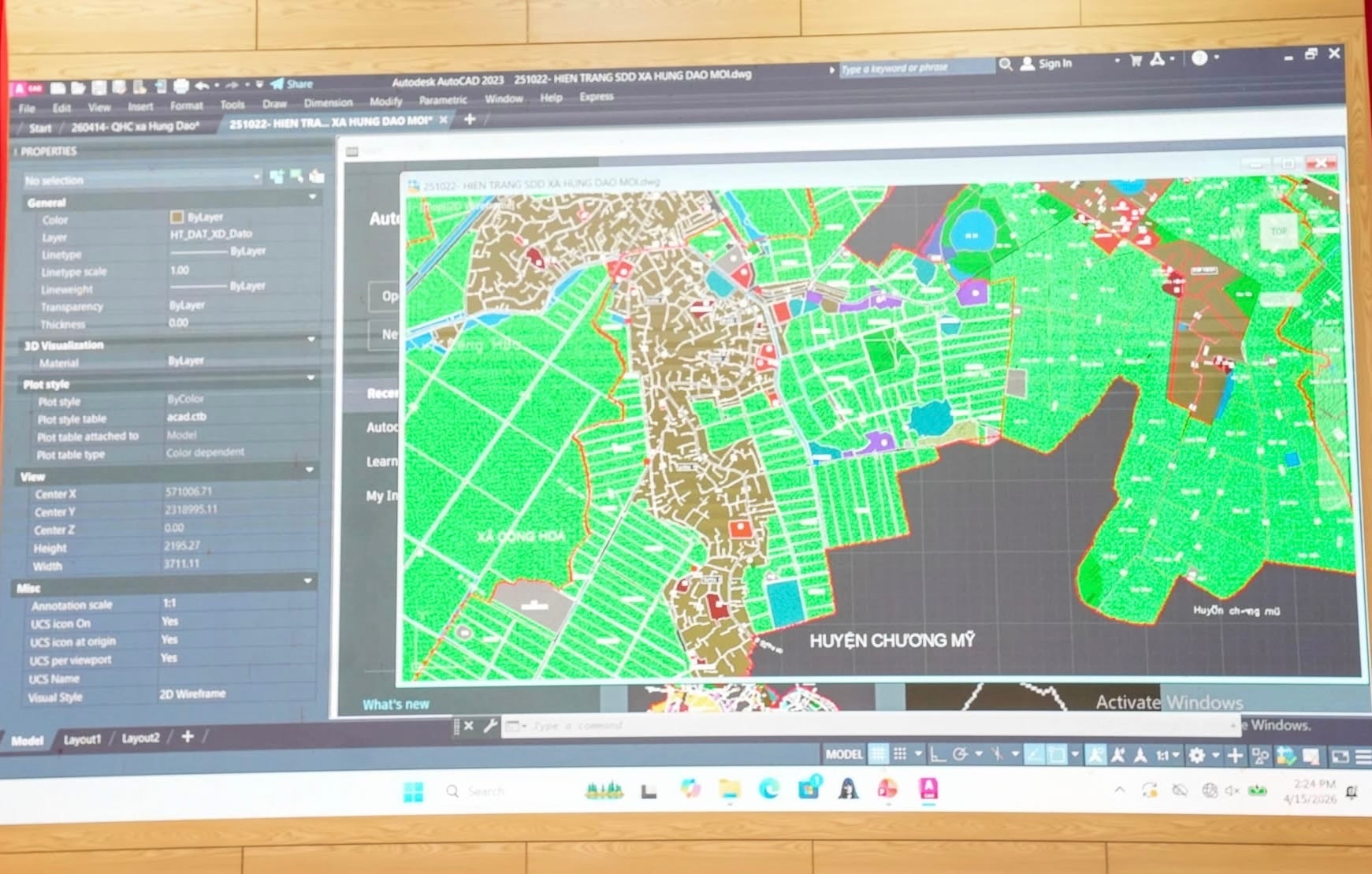Open the annotation scale 1:1 dropdown
The image size is (1372, 874).
(x=1167, y=756)
